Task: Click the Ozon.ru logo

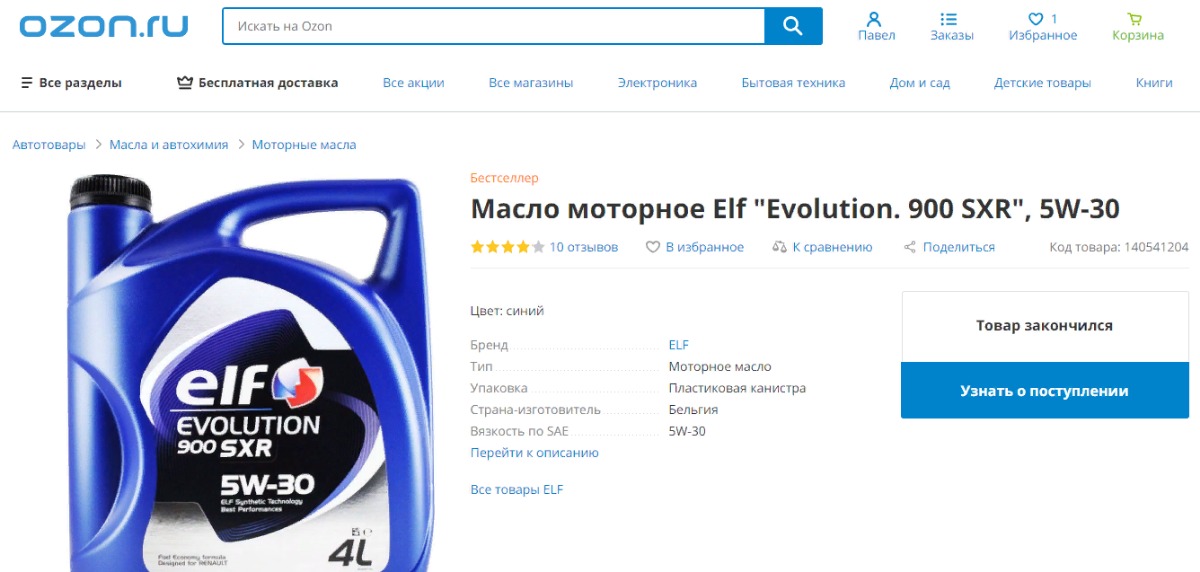Action: pyautogui.click(x=104, y=26)
